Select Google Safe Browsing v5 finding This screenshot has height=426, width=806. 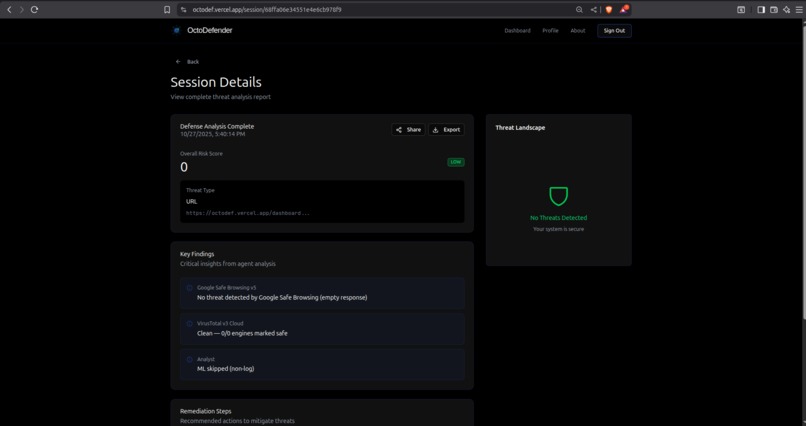click(x=322, y=293)
